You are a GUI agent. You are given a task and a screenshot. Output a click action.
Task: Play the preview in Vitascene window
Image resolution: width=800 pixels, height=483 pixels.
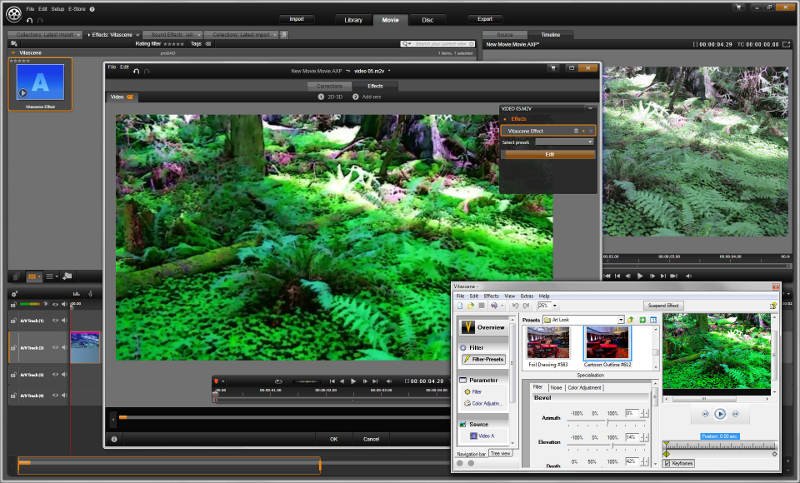pyautogui.click(x=719, y=414)
